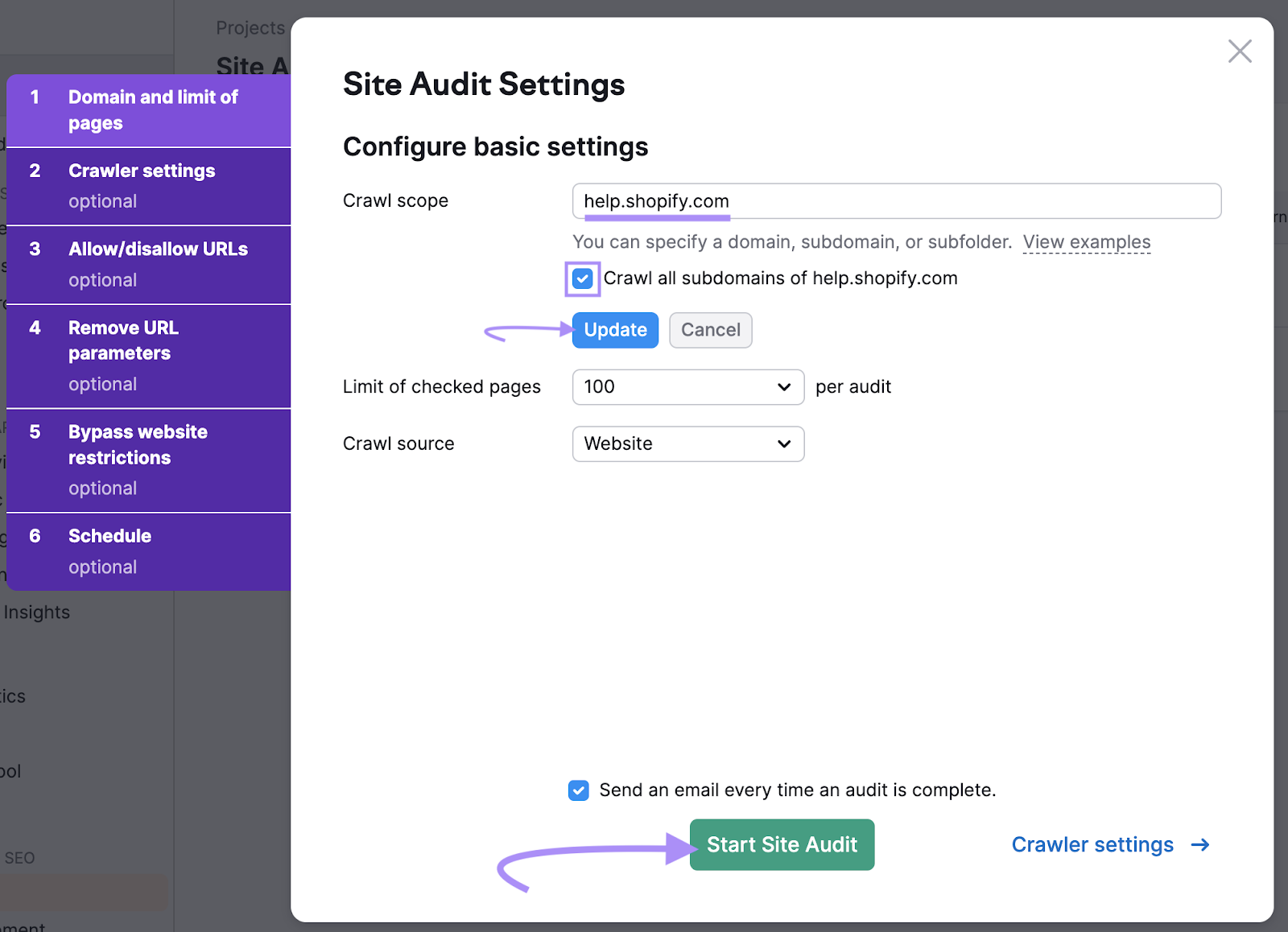Click the crawl scope input showing help.shopify.com
1288x932 pixels.
[896, 201]
